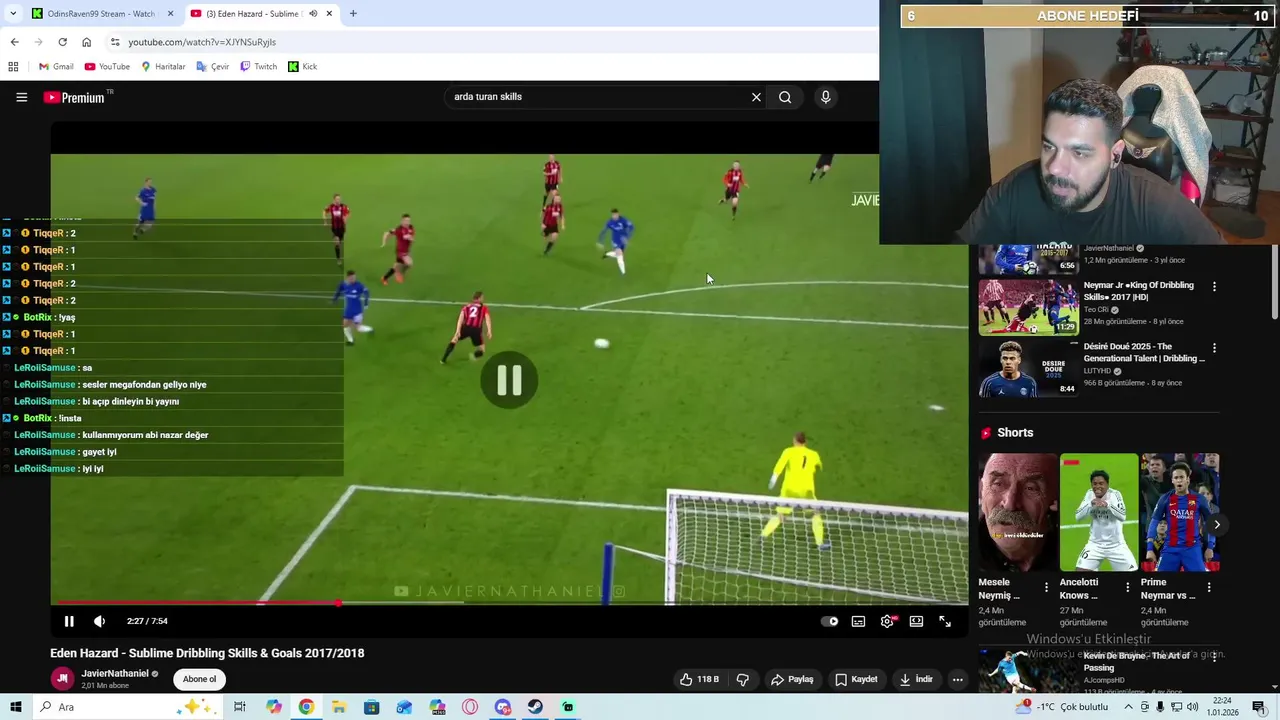Click the large pause overlay on video
This screenshot has height=720, width=1280.
tap(509, 380)
